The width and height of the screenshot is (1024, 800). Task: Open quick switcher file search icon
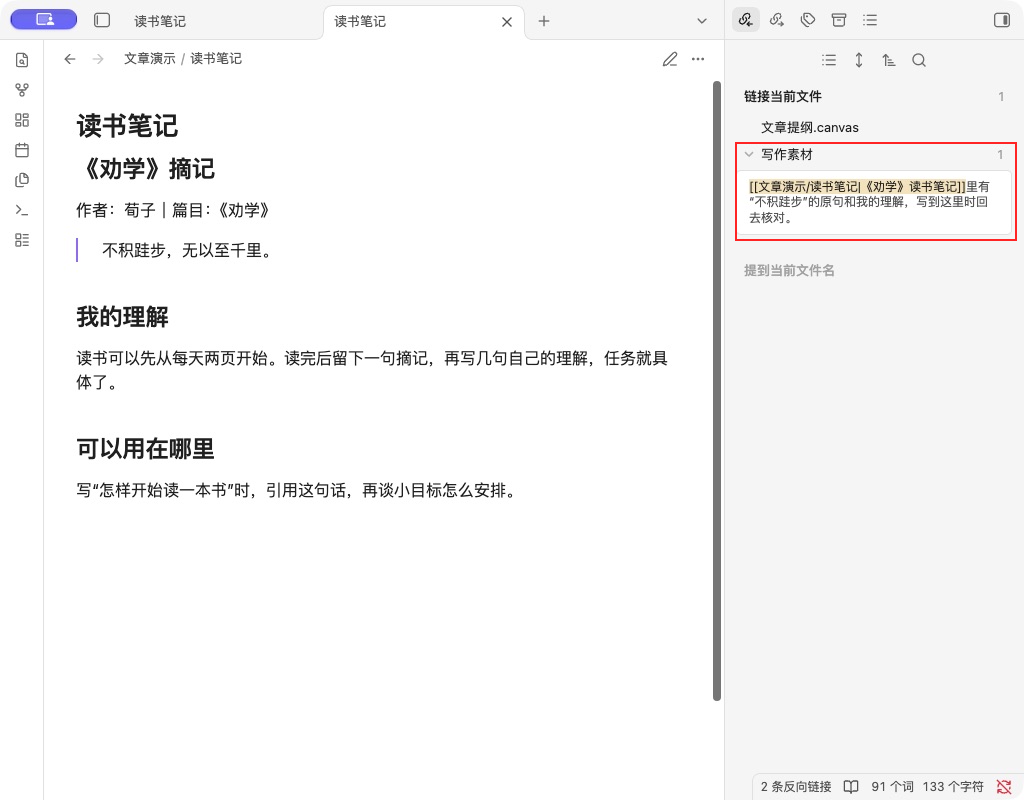(22, 60)
